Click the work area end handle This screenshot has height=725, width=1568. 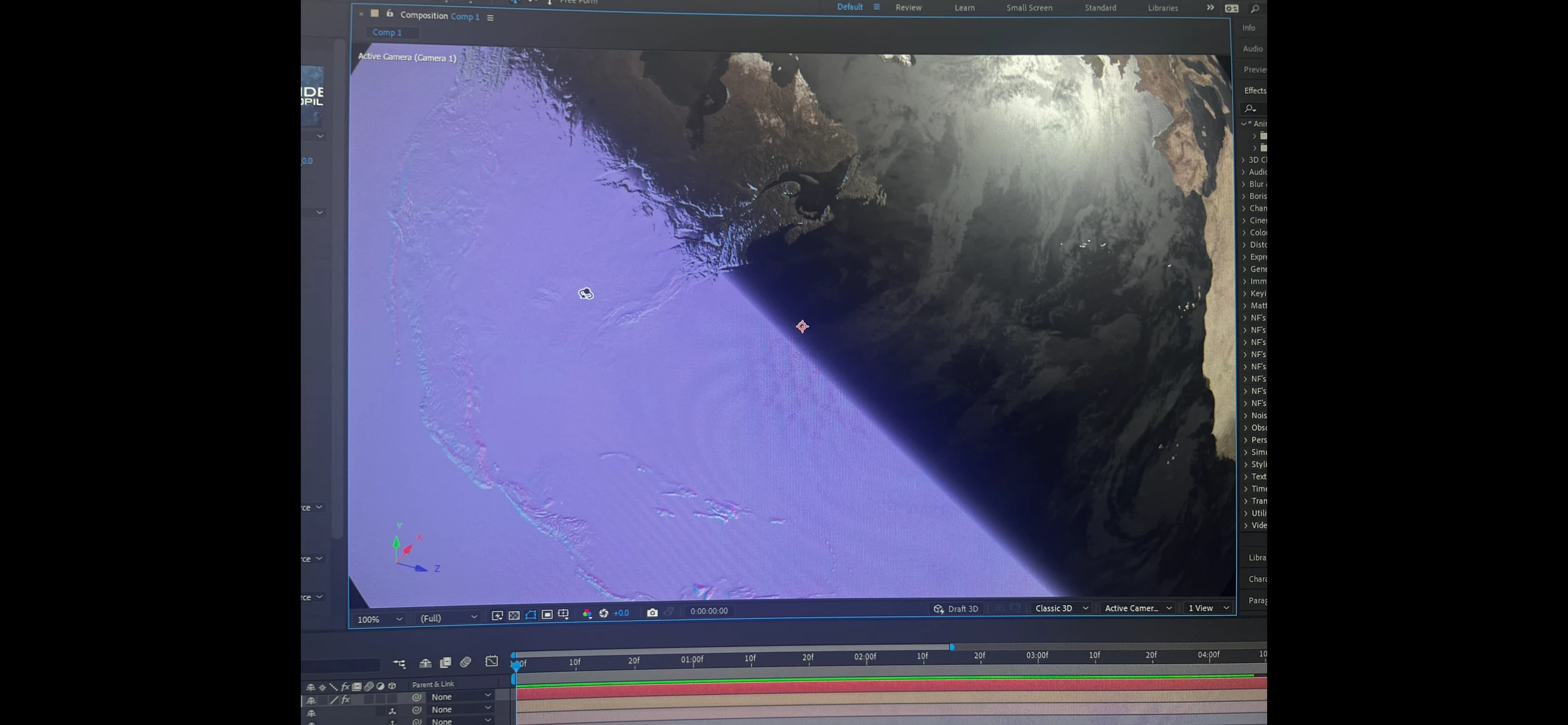(952, 647)
